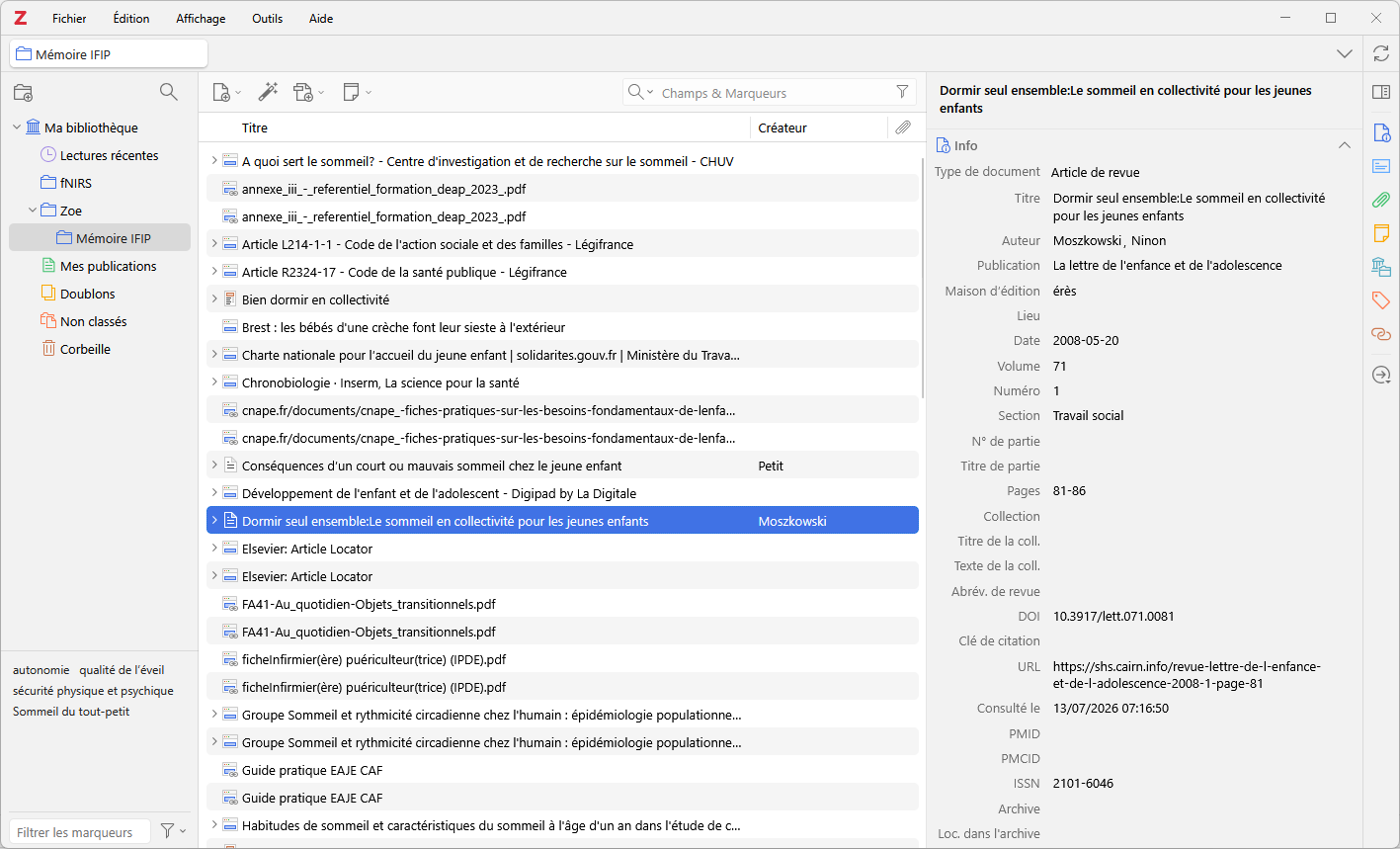
Task: Click the sync with zotero.org icon
Action: pyautogui.click(x=1381, y=54)
